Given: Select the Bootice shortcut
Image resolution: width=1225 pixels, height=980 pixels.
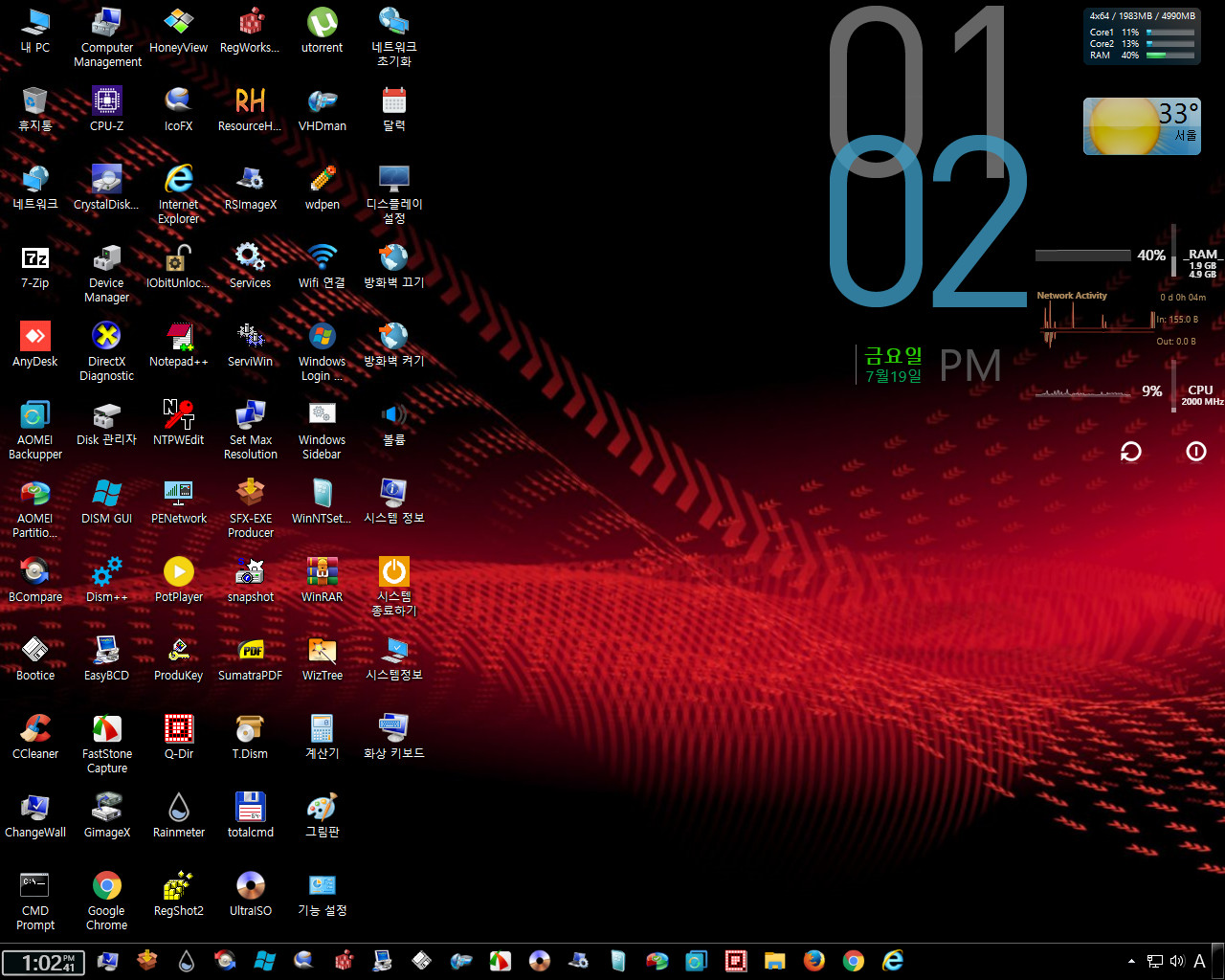Looking at the screenshot, I should tap(34, 658).
